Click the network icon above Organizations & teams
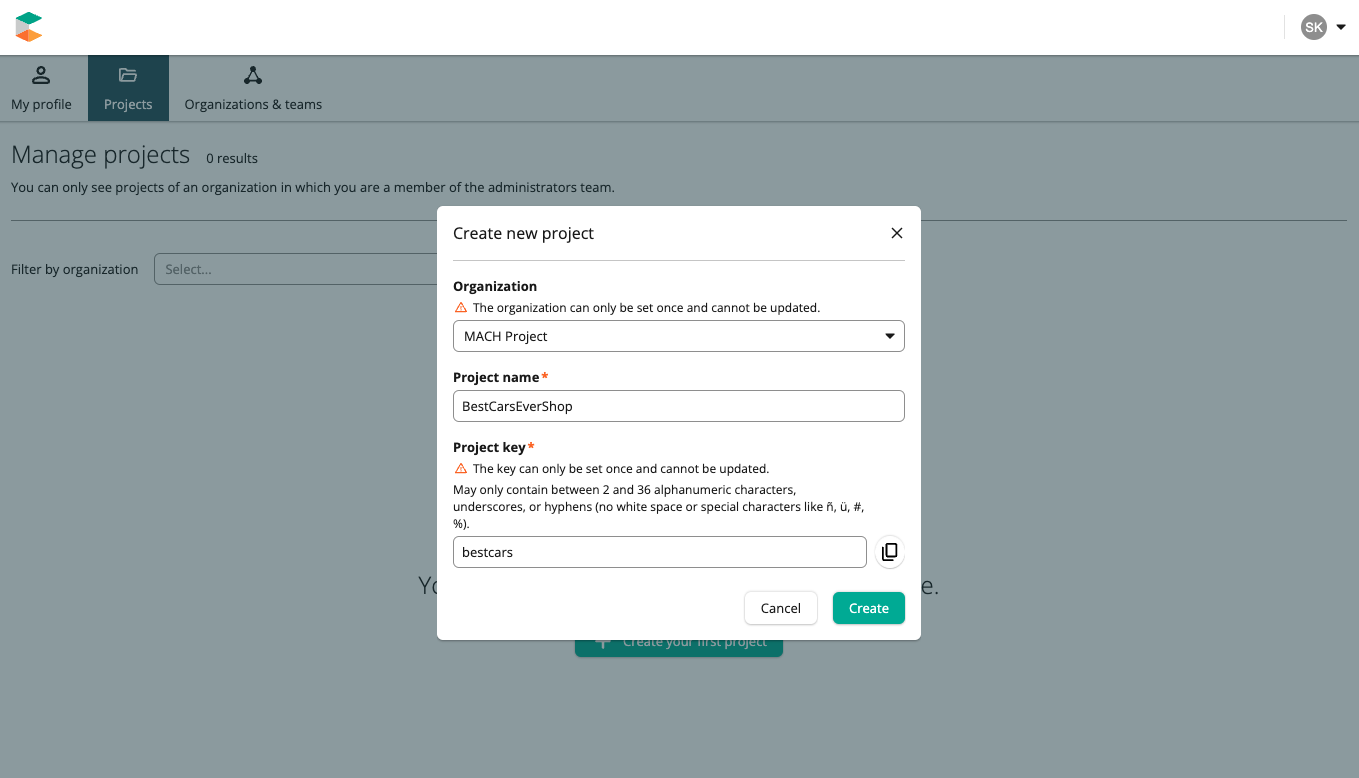The image size is (1359, 778). click(x=253, y=75)
